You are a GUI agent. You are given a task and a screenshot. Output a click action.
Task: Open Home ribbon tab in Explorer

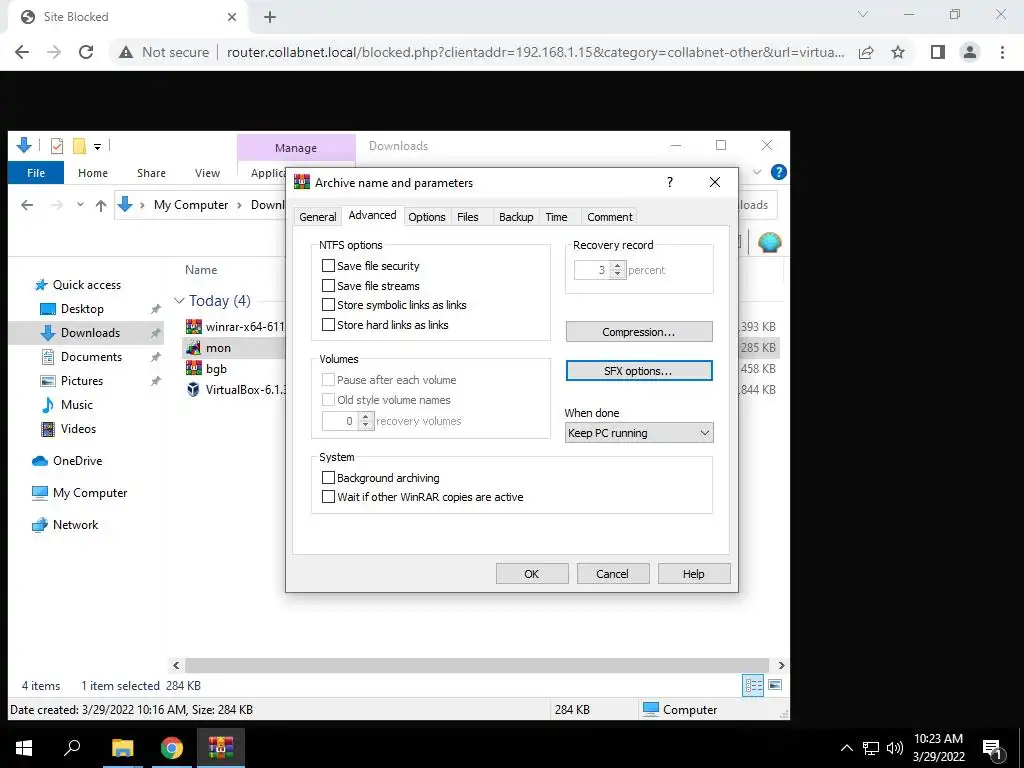[x=93, y=173]
